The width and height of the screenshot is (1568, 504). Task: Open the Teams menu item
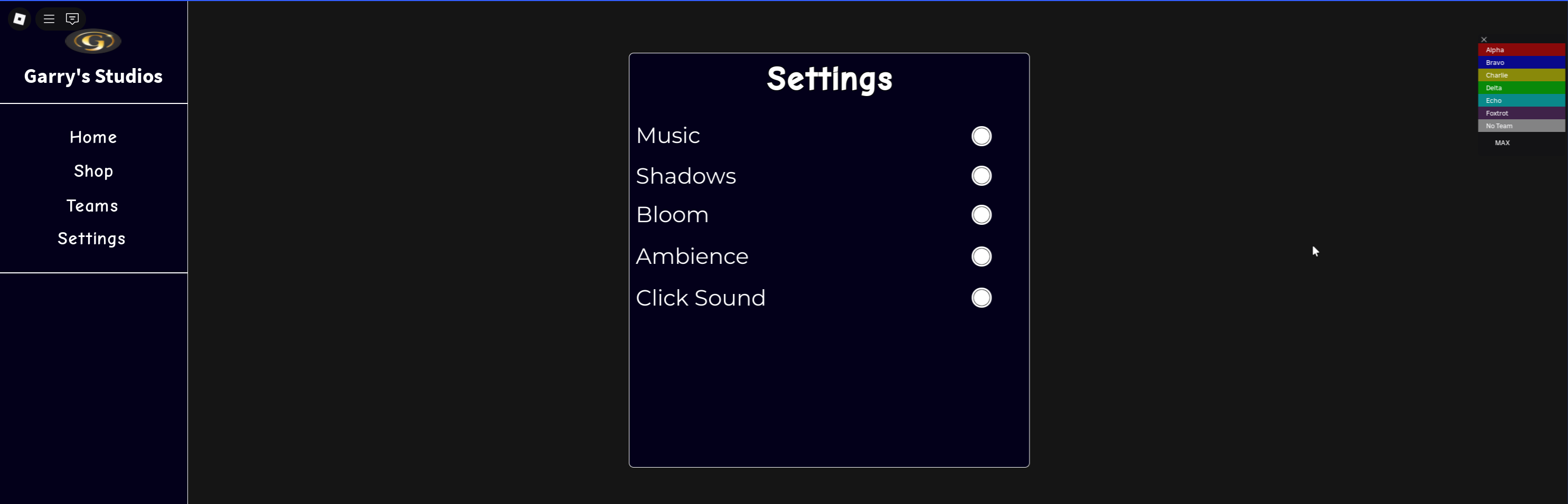[92, 206]
